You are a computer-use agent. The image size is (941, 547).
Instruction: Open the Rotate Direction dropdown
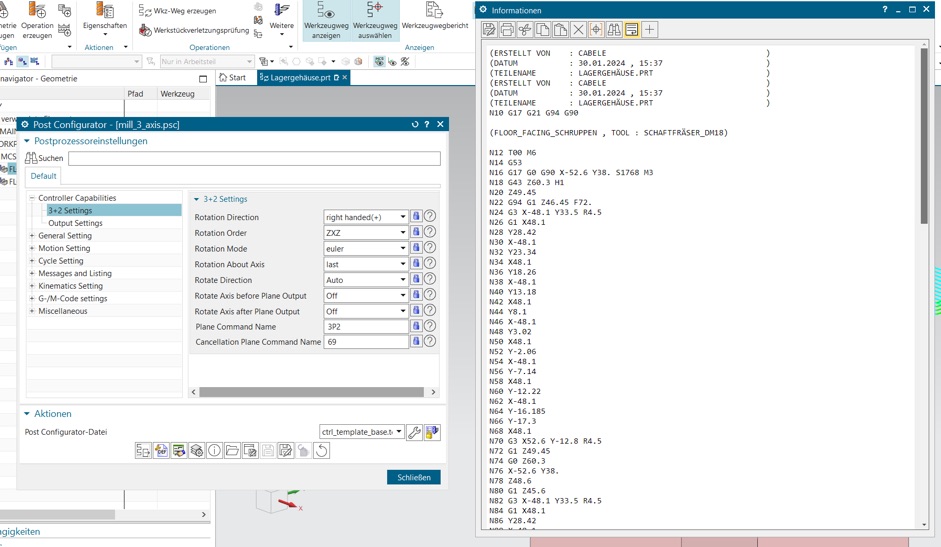click(x=365, y=280)
